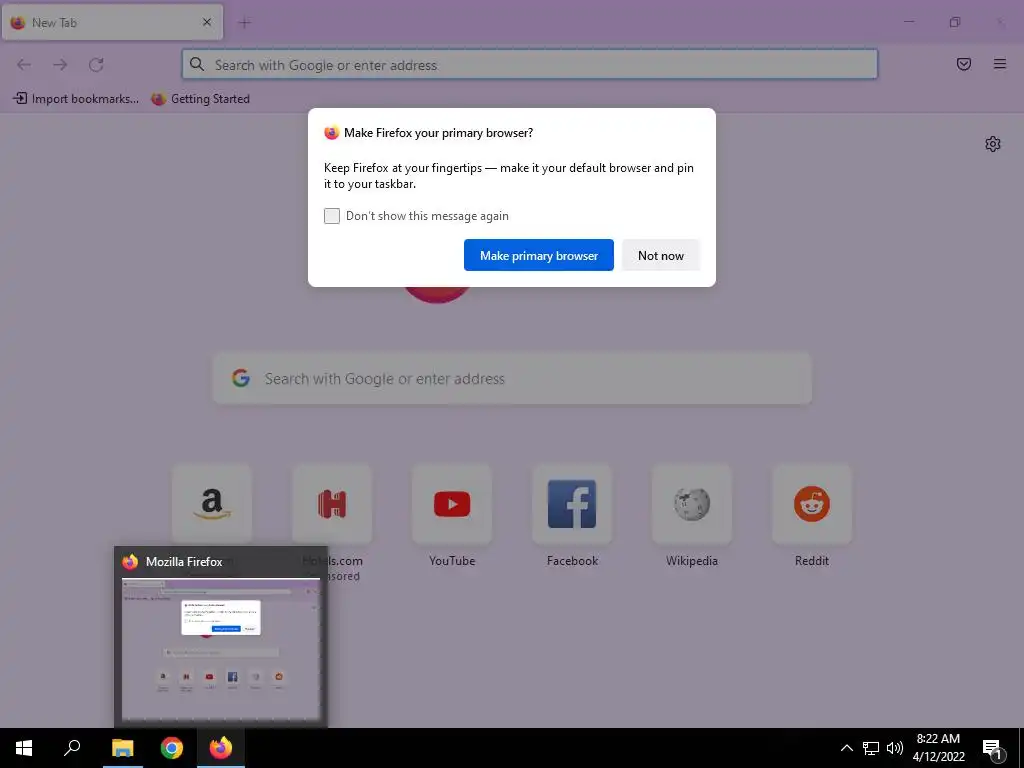1024x768 pixels.
Task: Click the network status tray icon
Action: 871,748
